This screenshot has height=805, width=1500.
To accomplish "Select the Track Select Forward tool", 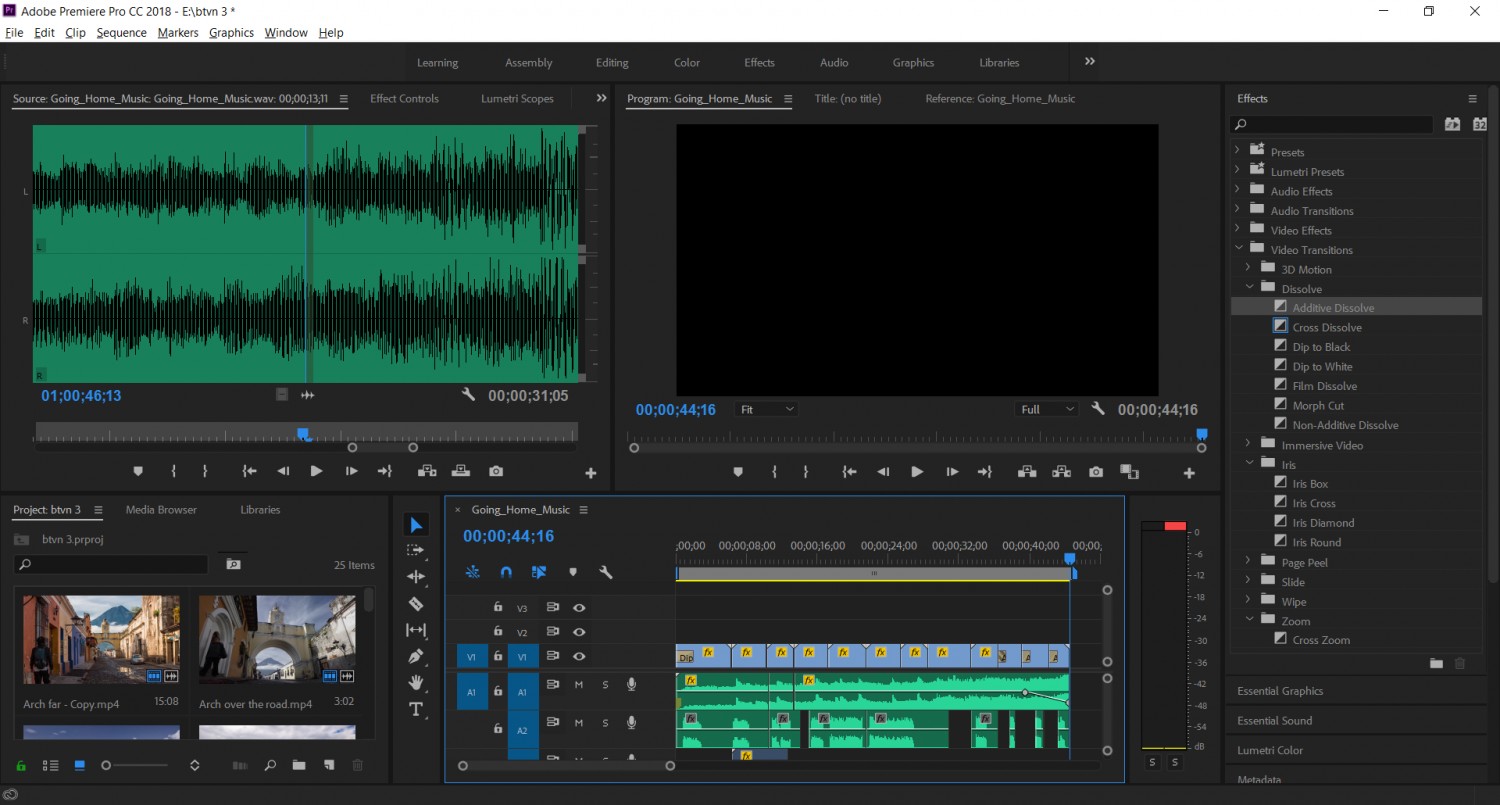I will (416, 551).
